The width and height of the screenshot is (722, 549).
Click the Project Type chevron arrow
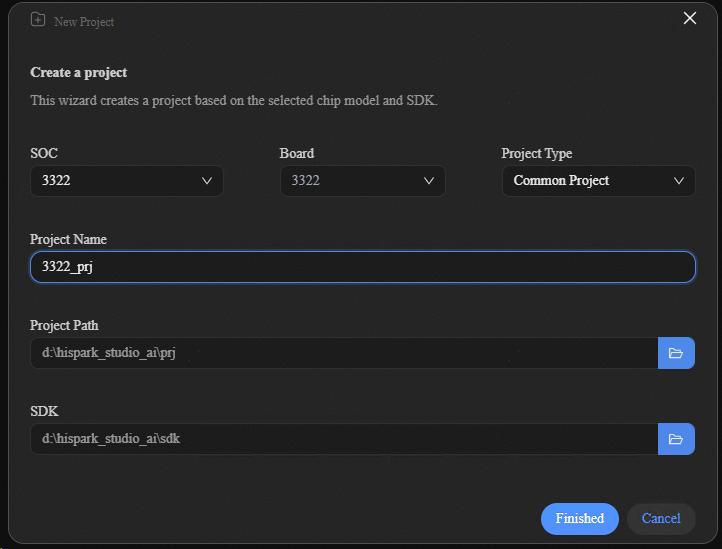679,181
